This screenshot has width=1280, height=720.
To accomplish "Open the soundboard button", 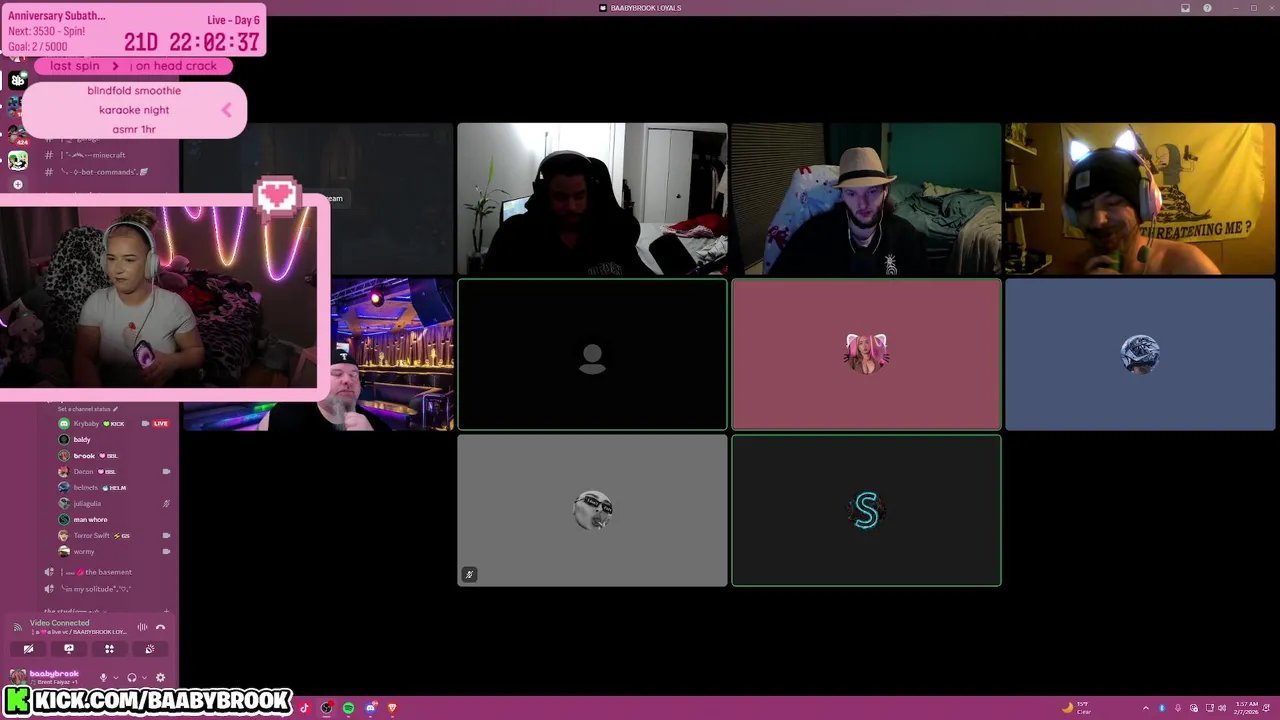I will 150,649.
